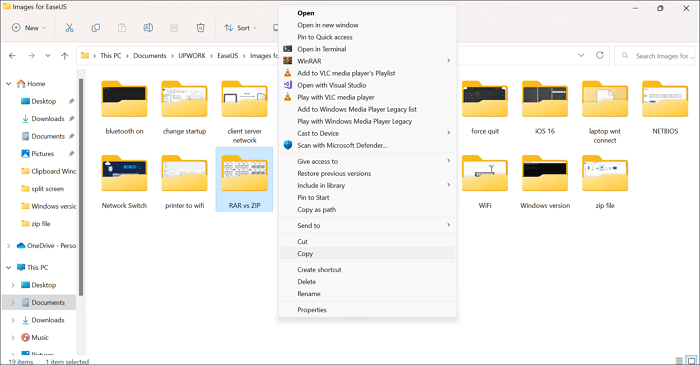Image resolution: width=700 pixels, height=365 pixels.
Task: Click the Delete trash icon in toolbar
Action: pyautogui.click(x=200, y=28)
